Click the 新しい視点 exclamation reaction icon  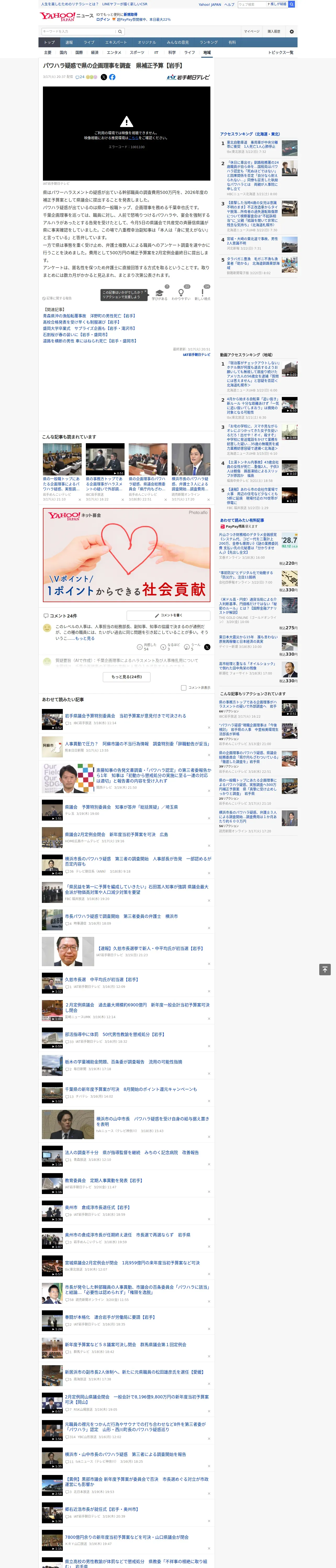(x=203, y=293)
